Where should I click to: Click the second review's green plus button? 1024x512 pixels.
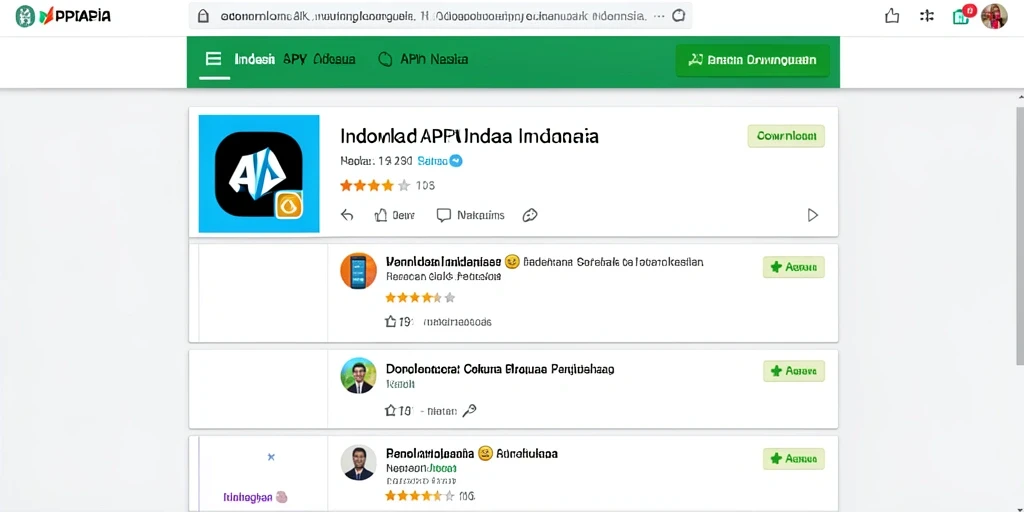[793, 371]
